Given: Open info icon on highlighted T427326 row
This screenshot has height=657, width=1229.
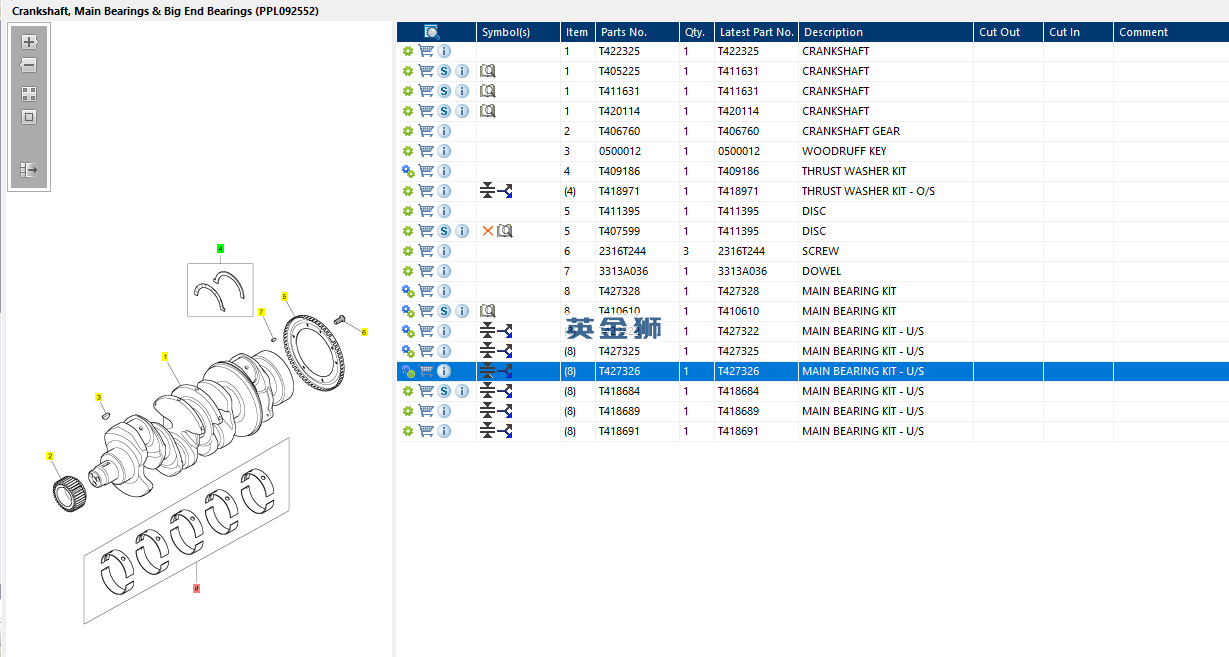Looking at the screenshot, I should click(444, 371).
